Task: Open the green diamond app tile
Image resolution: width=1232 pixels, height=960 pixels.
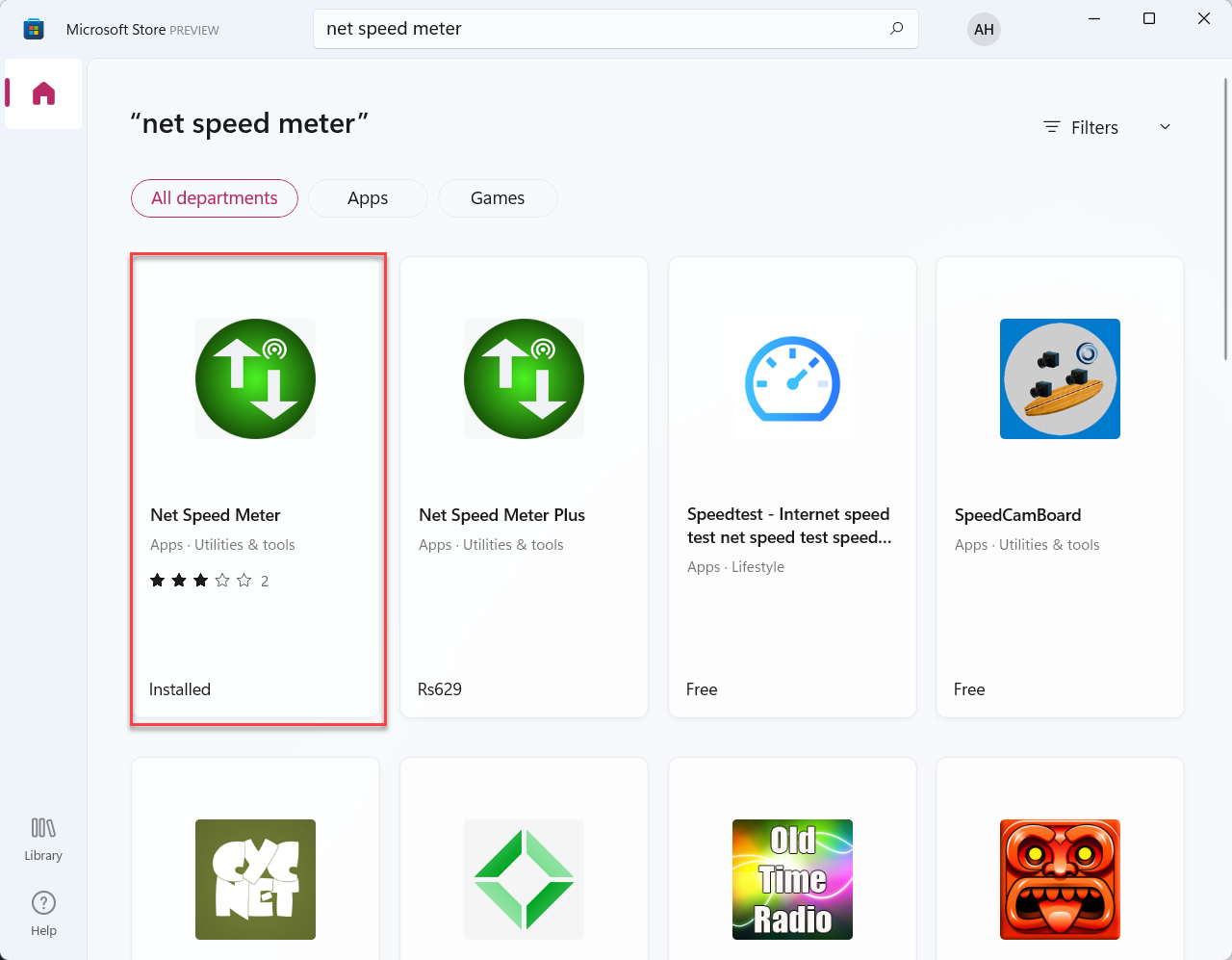Action: tap(524, 879)
